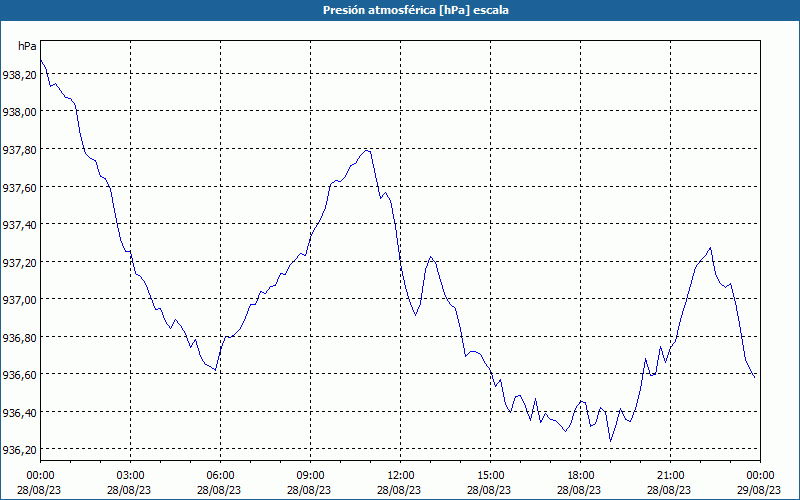Click the 938,00 y-axis value
The width and height of the screenshot is (800, 500).
(x=19, y=113)
